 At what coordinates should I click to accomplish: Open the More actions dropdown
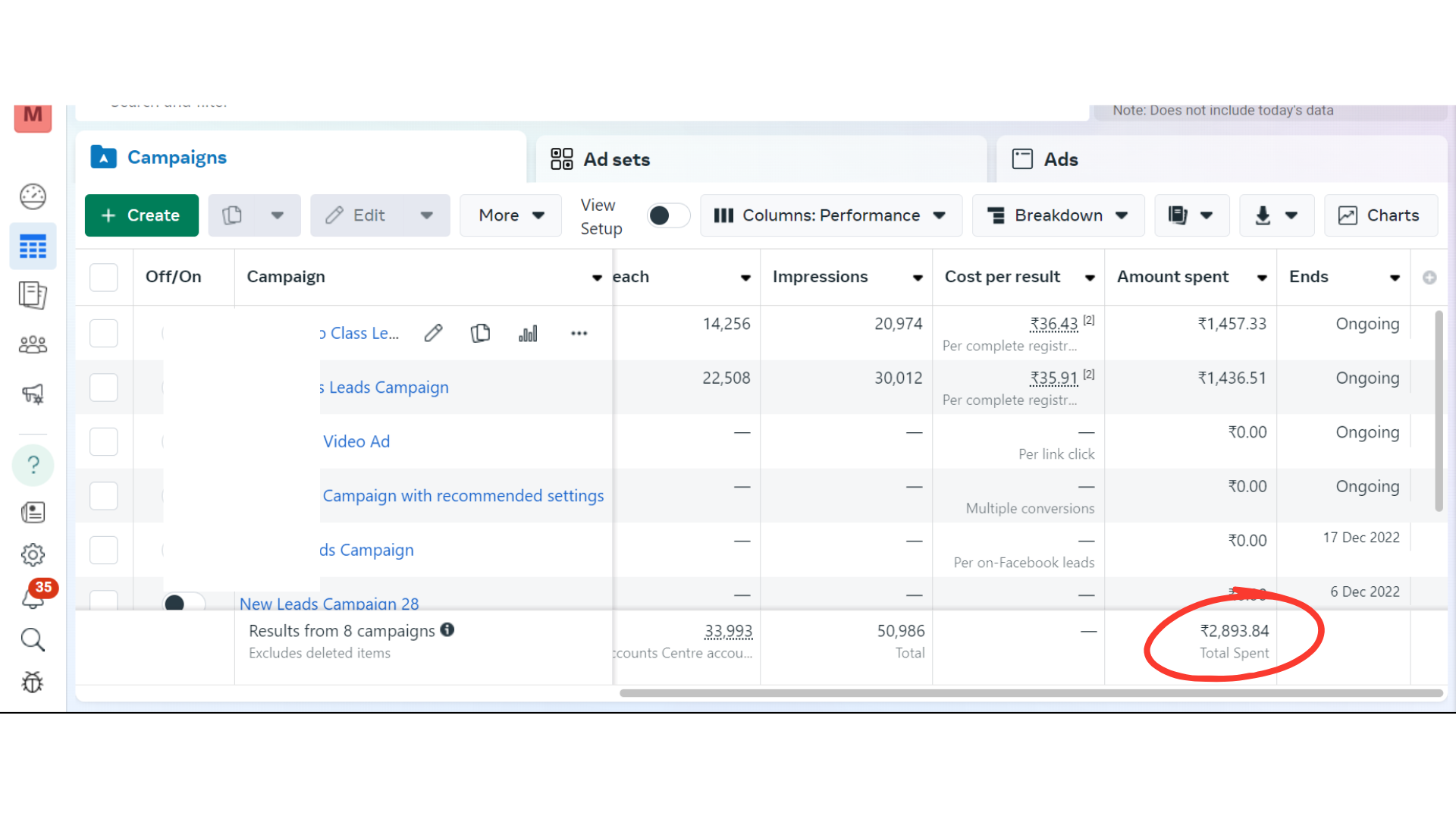click(x=510, y=215)
